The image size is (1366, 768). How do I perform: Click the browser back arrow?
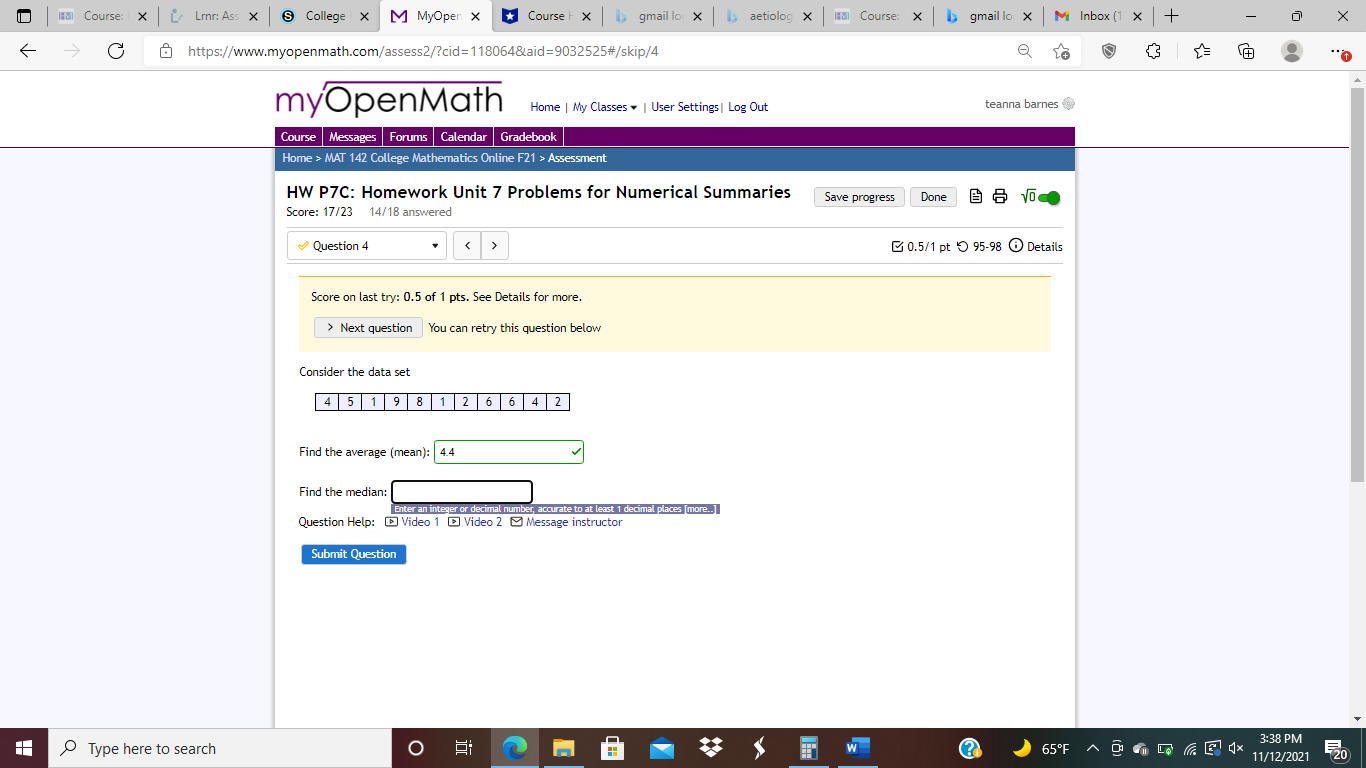[x=28, y=51]
